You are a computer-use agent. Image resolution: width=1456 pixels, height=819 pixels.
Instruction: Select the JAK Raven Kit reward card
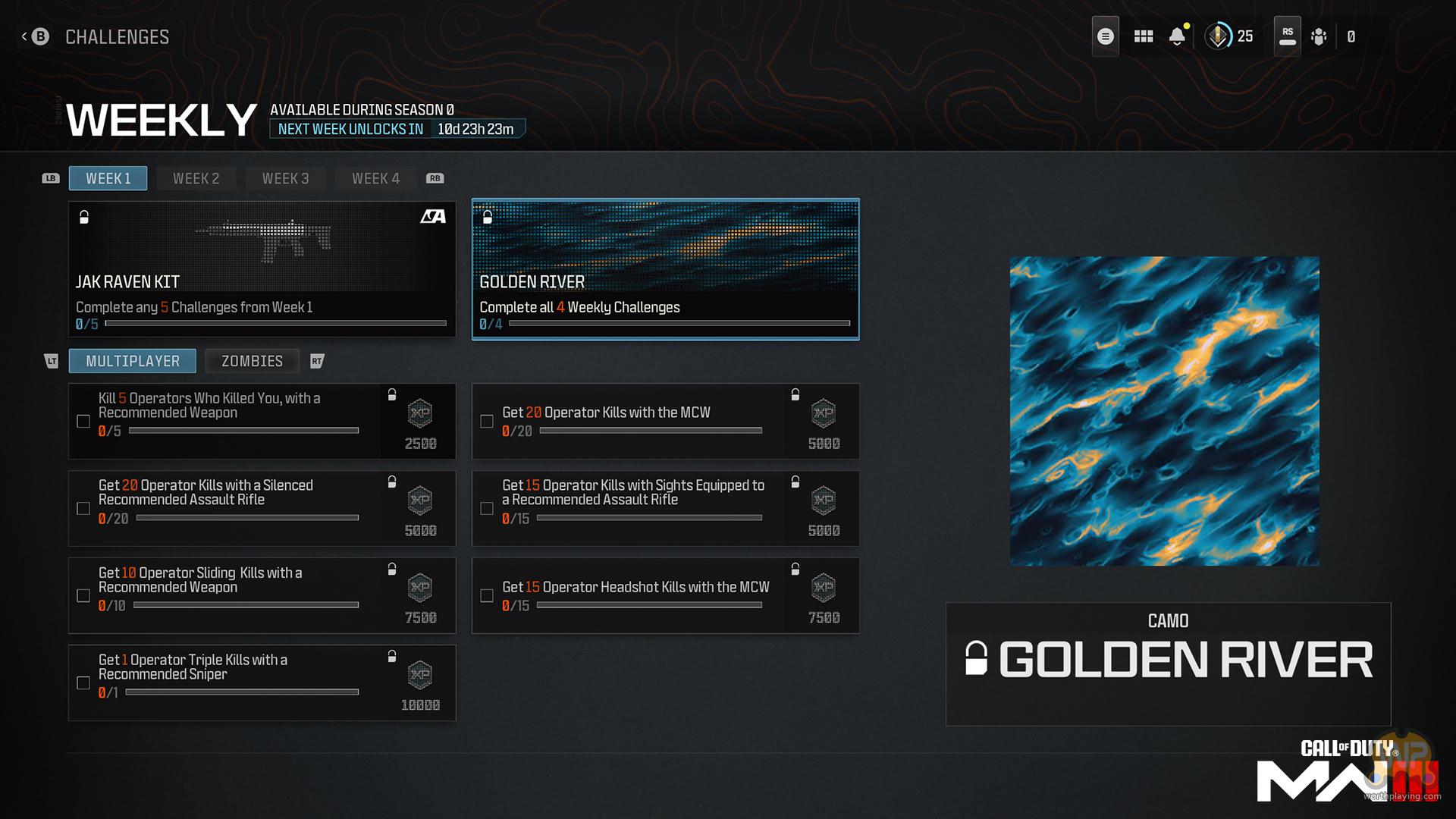pyautogui.click(x=262, y=268)
